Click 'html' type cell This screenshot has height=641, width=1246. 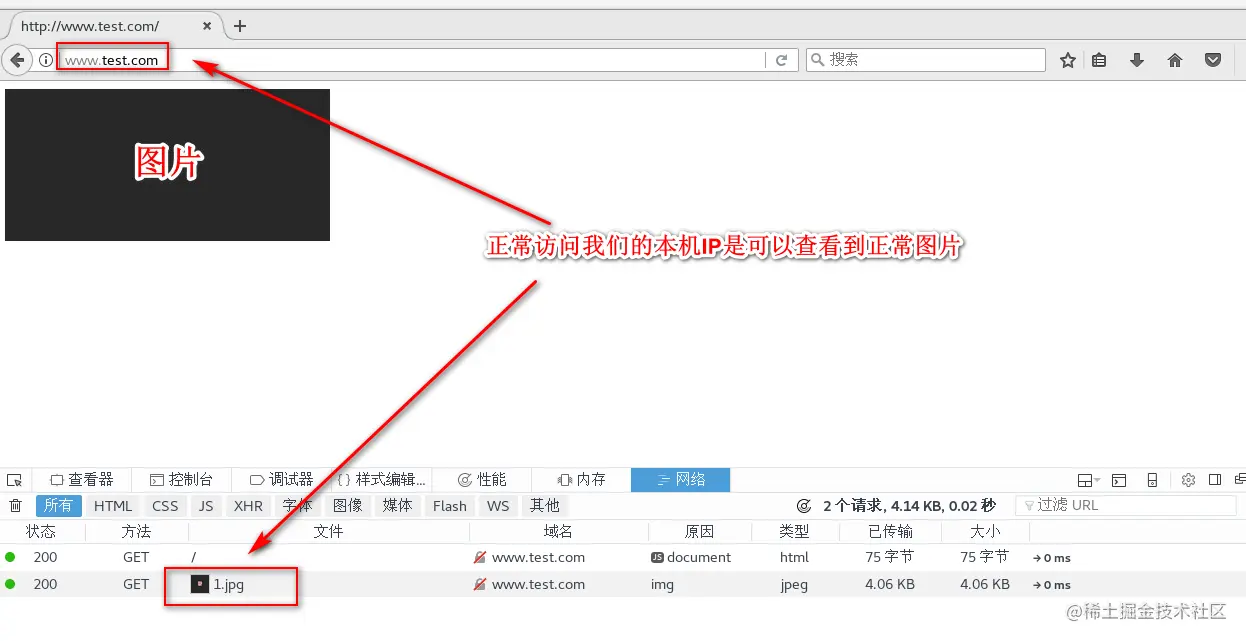(x=795, y=557)
